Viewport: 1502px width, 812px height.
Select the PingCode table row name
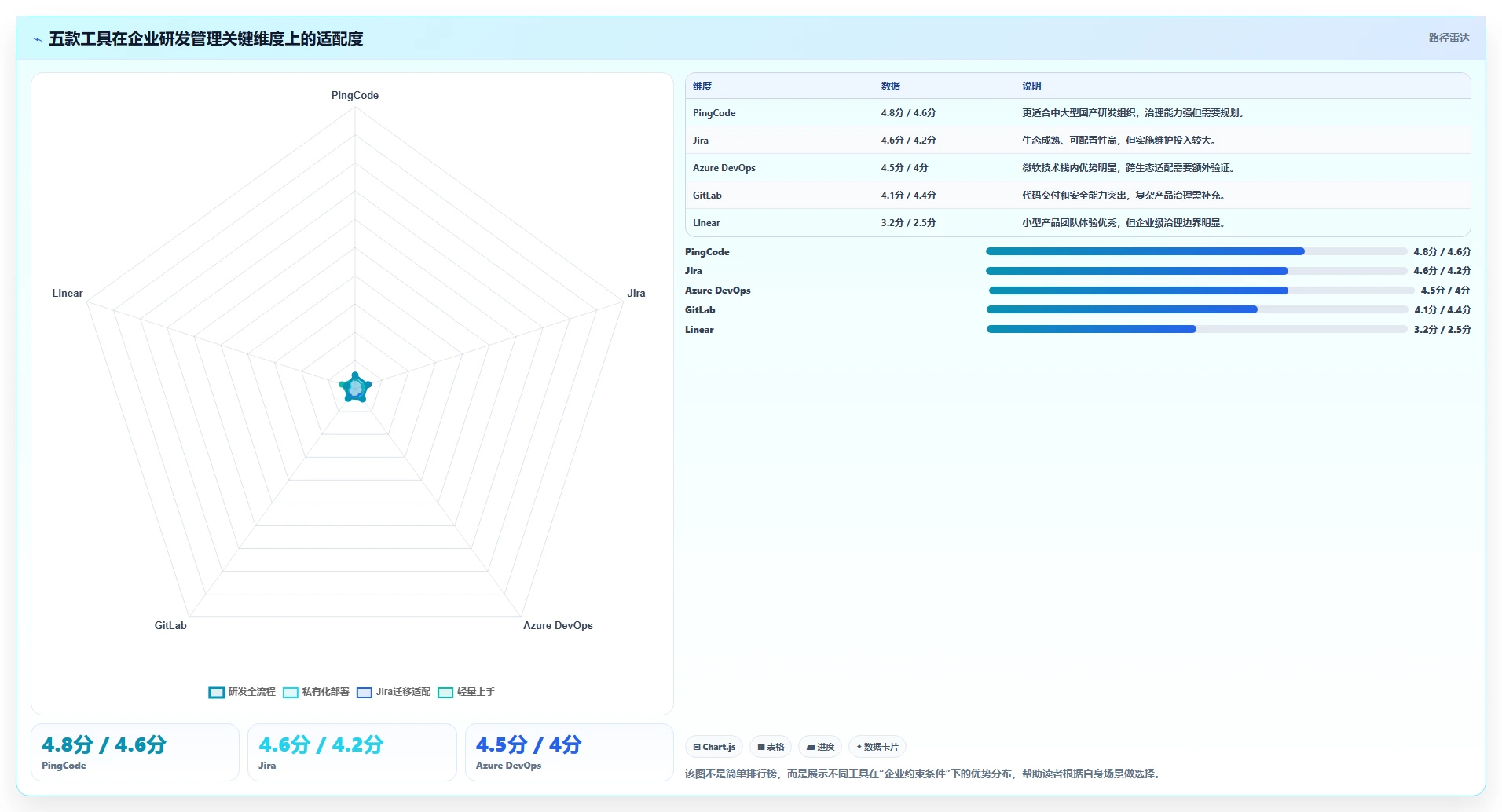pyautogui.click(x=714, y=113)
